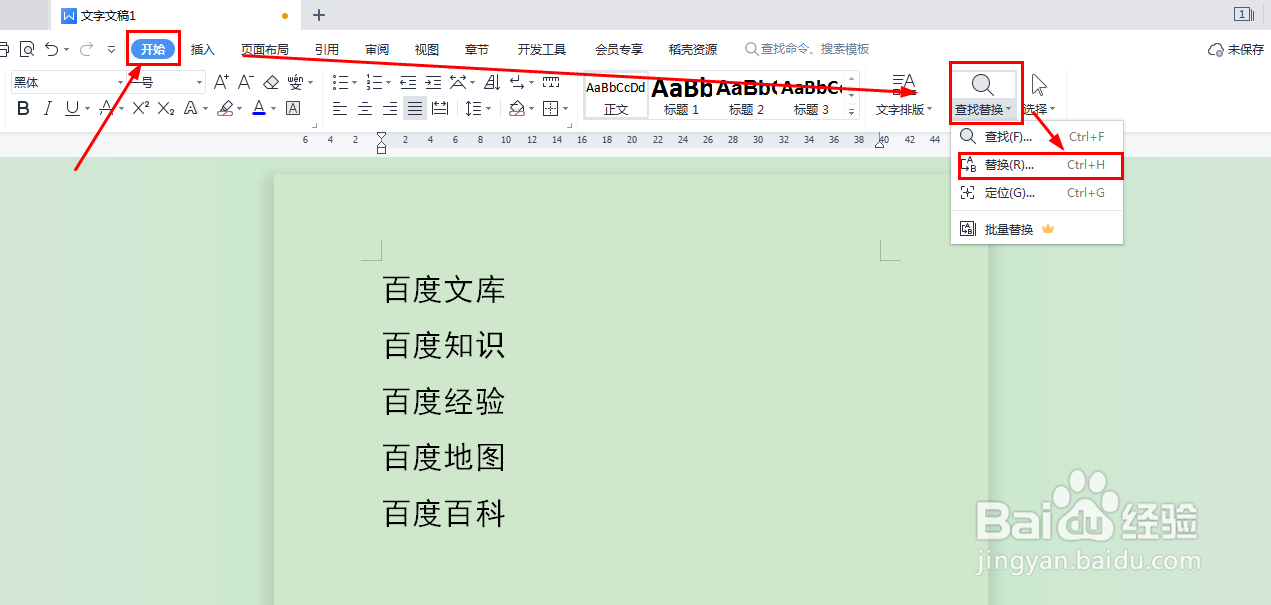The image size is (1271, 605).
Task: Apply the 标题 2 style
Action: [x=746, y=97]
